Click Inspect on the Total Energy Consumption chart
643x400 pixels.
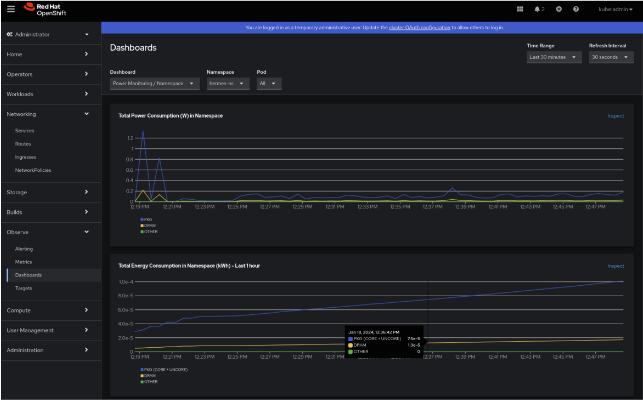616,266
